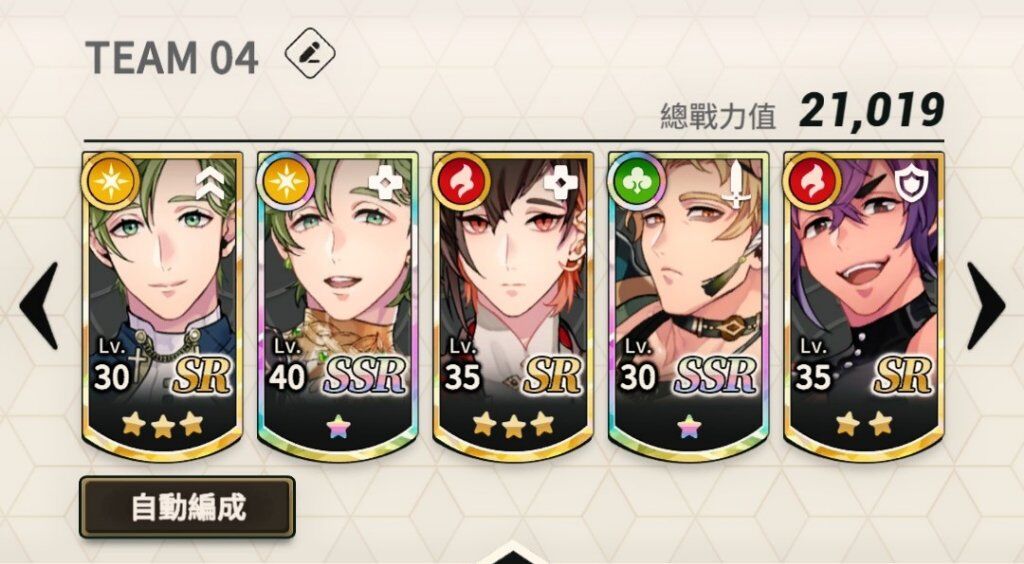Click the double-chevron role icon on first card
The height and width of the screenshot is (564, 1024).
[210, 183]
